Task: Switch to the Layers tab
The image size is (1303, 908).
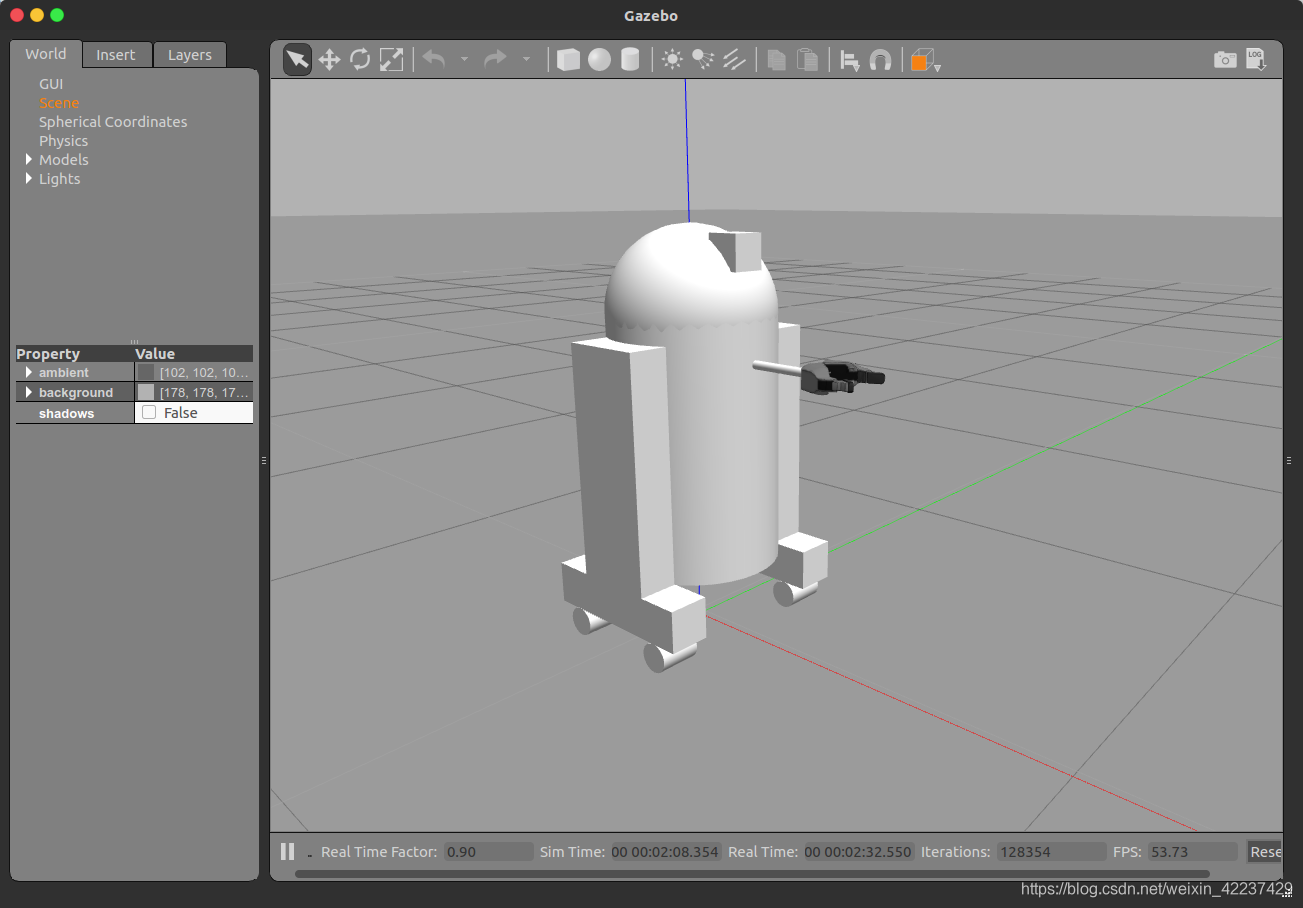Action: point(190,55)
